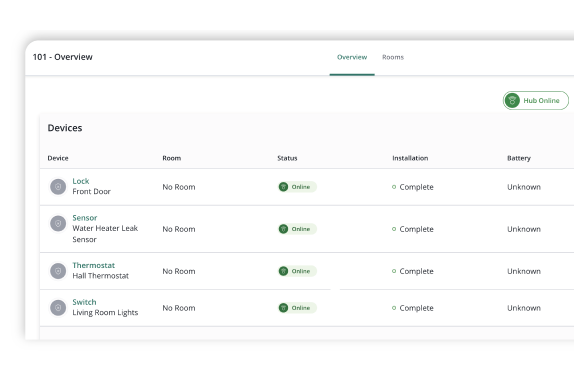Viewport: 574px width, 376px height.
Task: Click the Sensor device row icon
Action: pyautogui.click(x=58, y=223)
